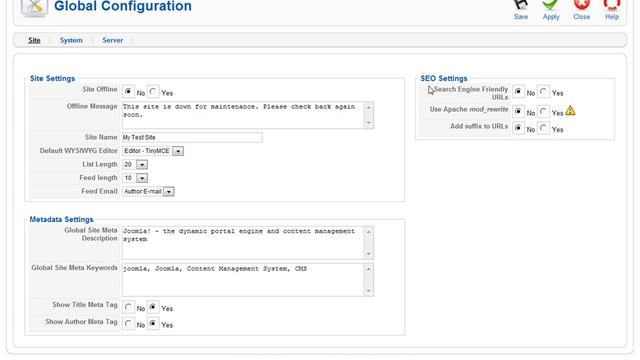Set Show Title Meta Tag to Yes

(153, 307)
